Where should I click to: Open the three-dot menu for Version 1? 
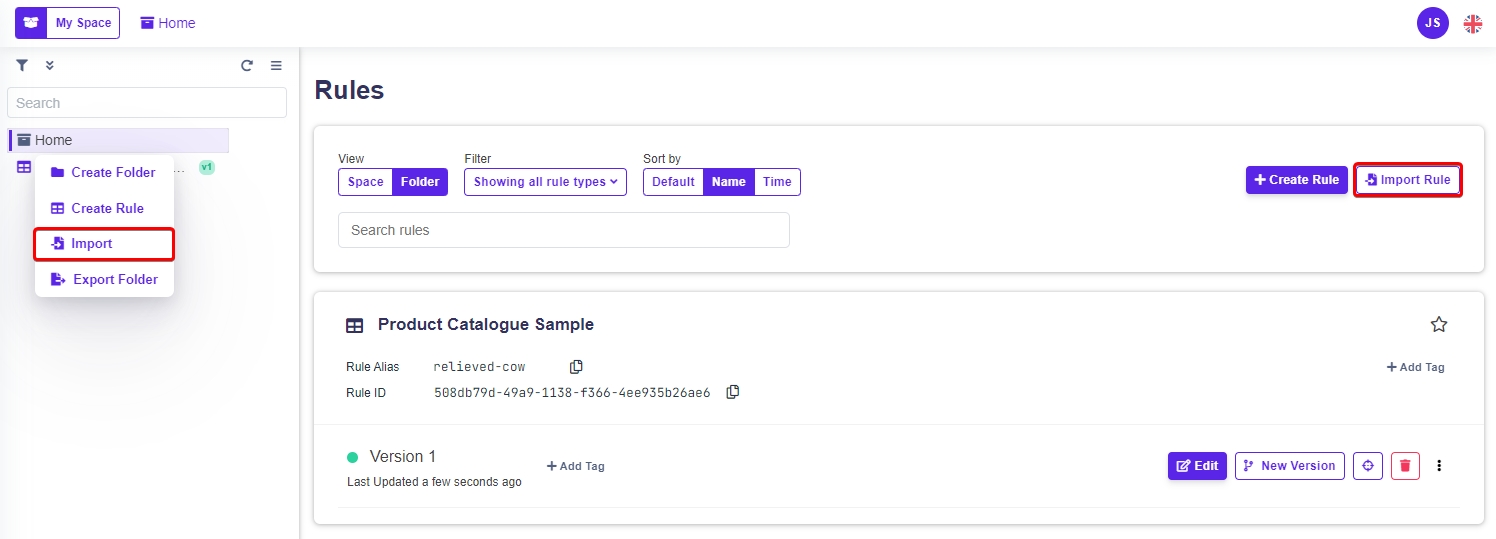pyautogui.click(x=1439, y=466)
